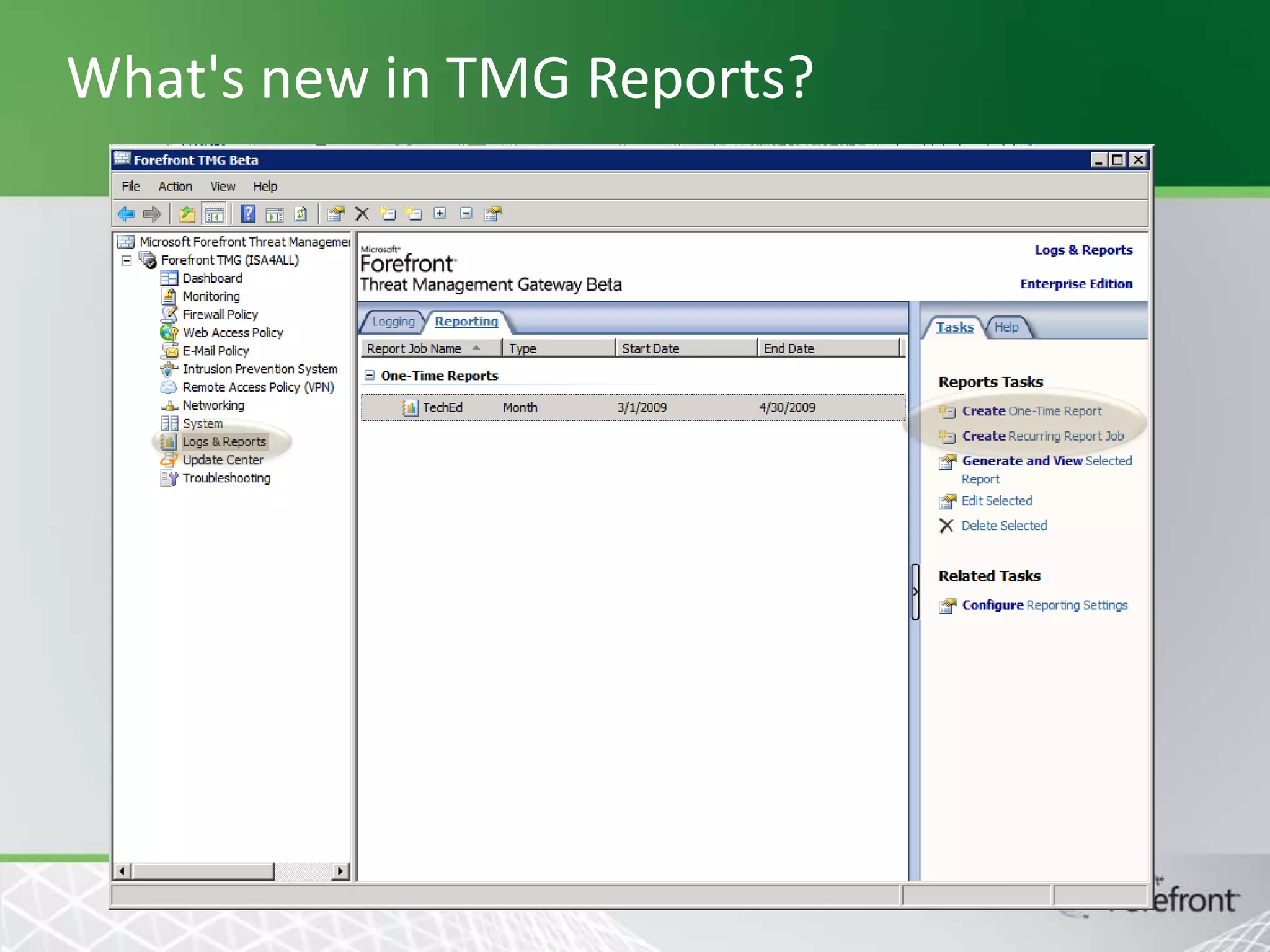
Task: Select the Tasks tab in task pane
Action: (x=954, y=327)
